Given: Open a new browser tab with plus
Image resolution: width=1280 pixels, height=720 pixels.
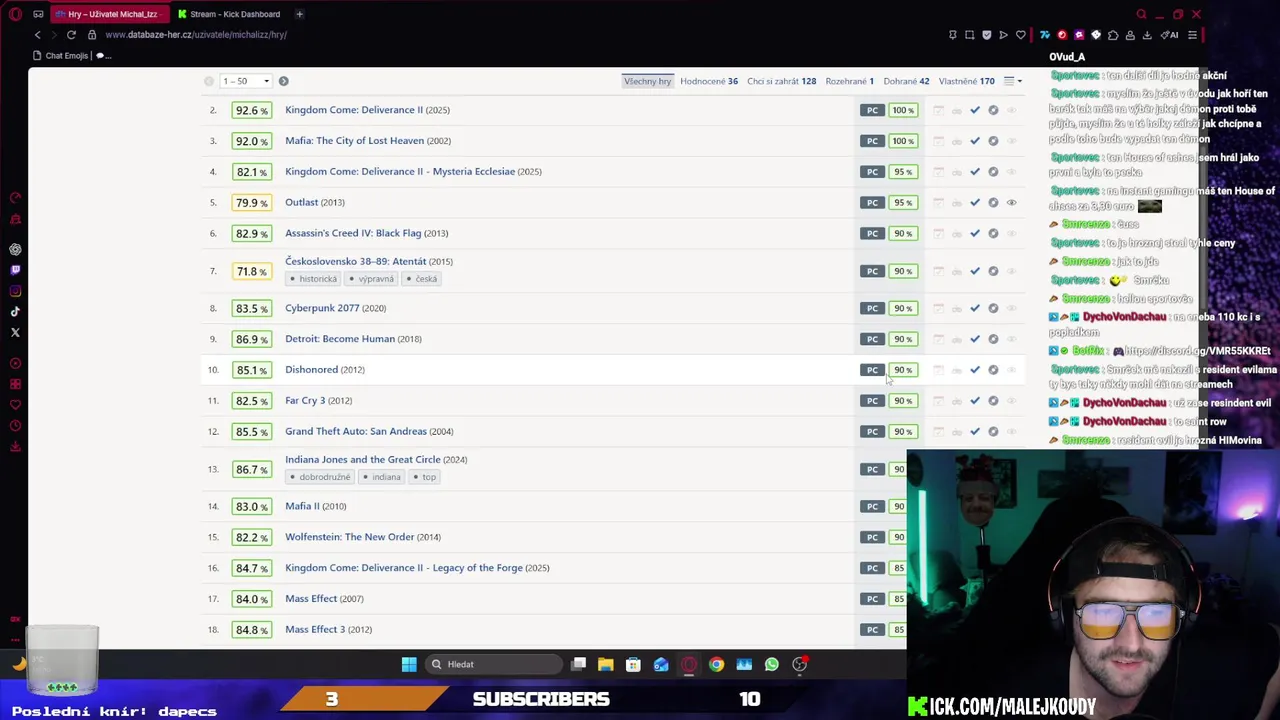Looking at the screenshot, I should [x=299, y=14].
